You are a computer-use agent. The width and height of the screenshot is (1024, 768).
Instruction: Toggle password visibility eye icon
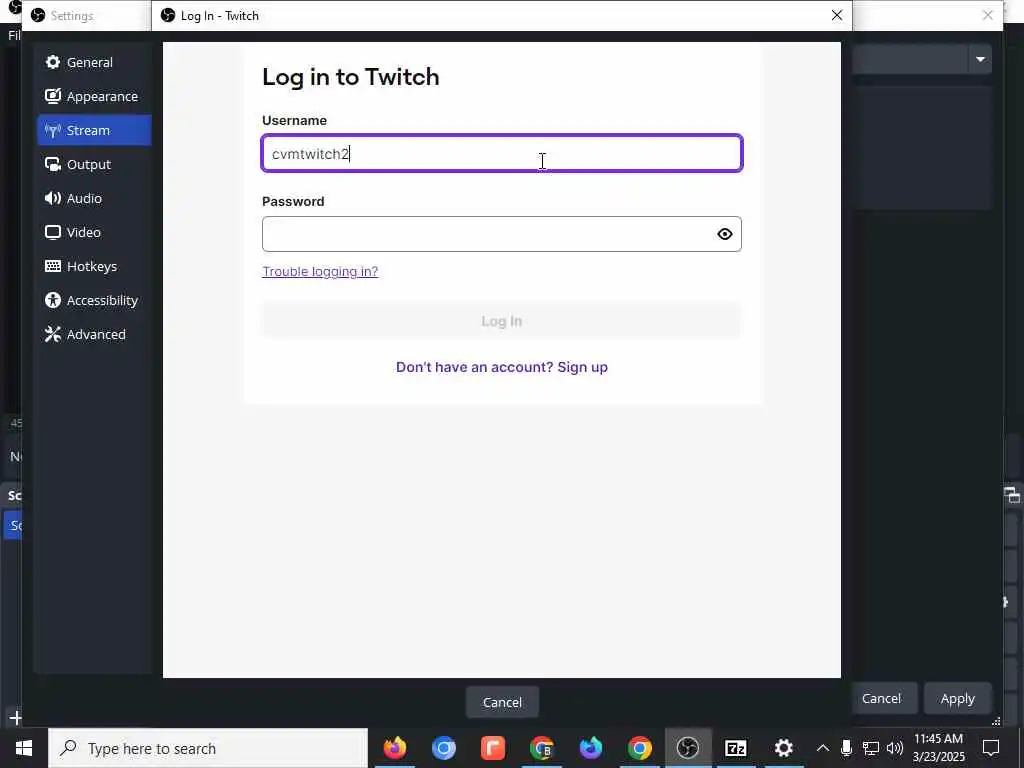pos(724,234)
